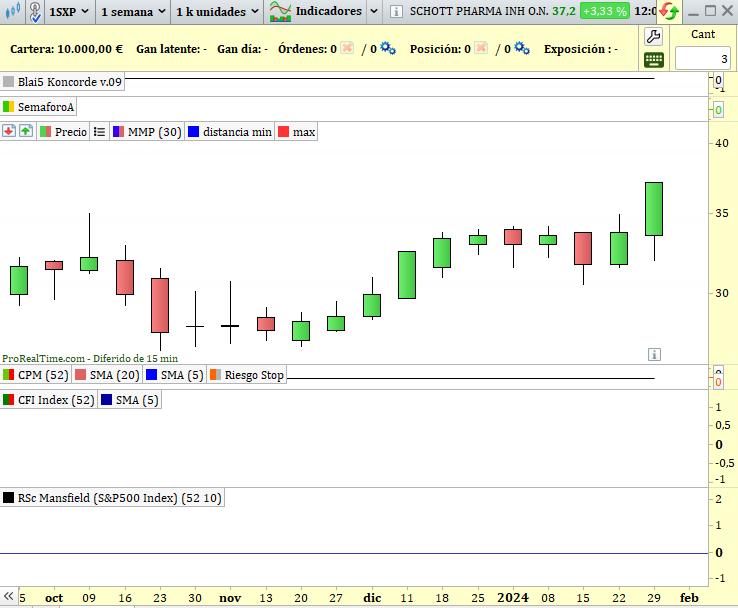Click the green keyboard trading icon
Image resolution: width=738 pixels, height=608 pixels.
pos(653,60)
